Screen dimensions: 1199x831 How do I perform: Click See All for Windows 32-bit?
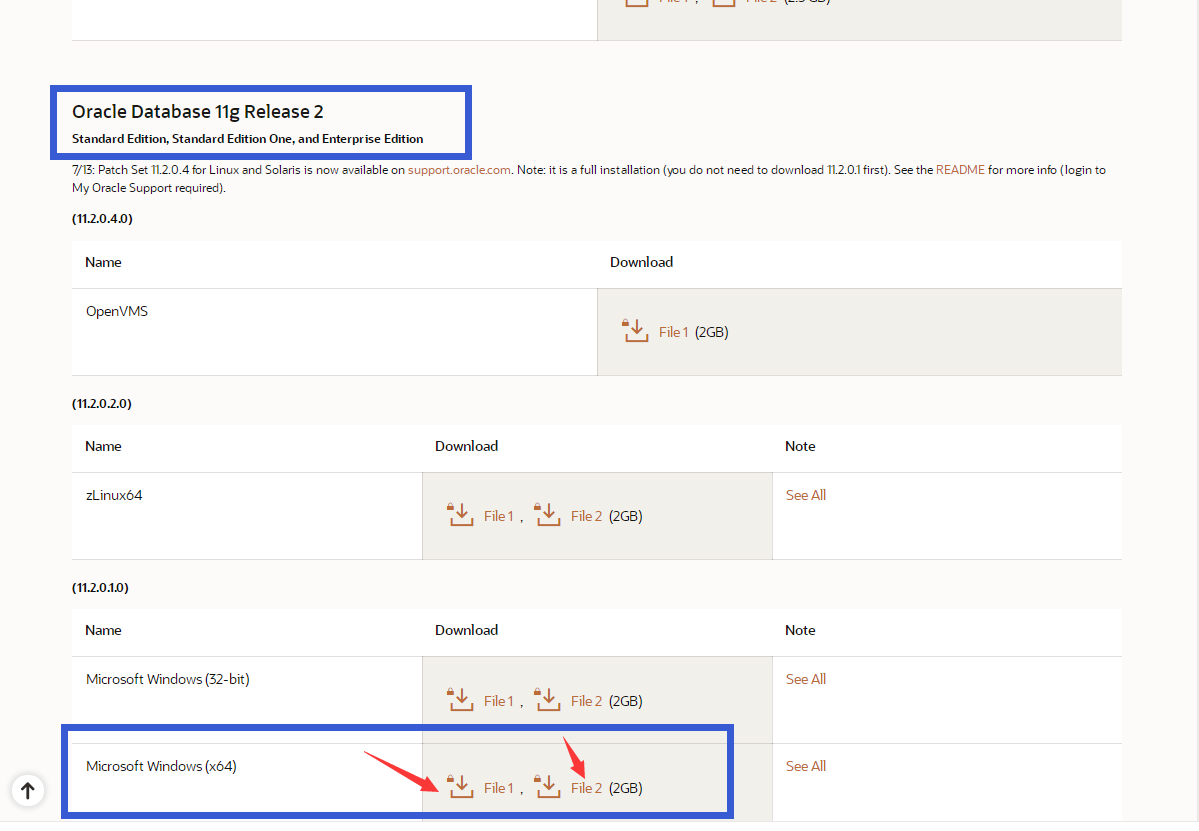(806, 680)
